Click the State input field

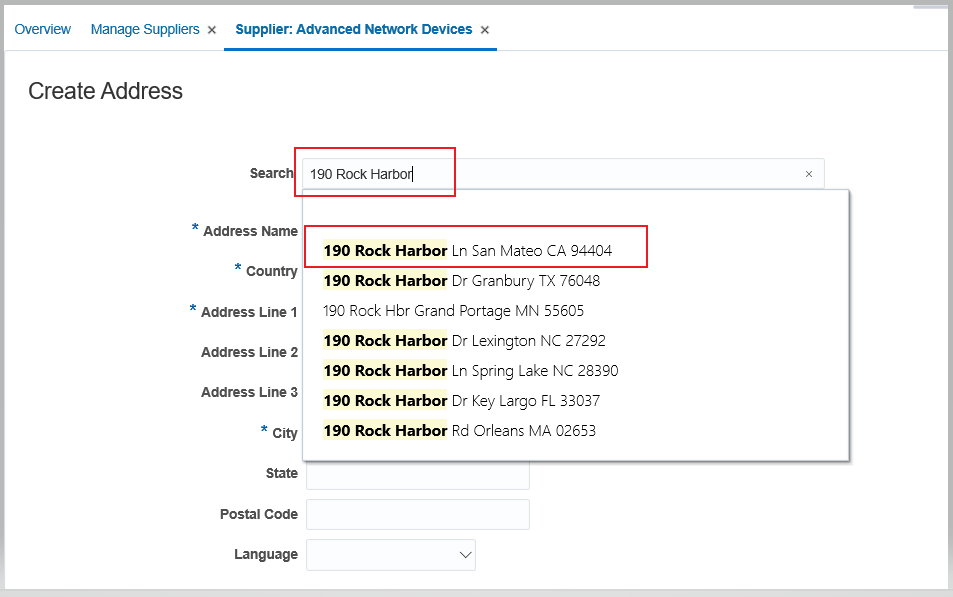(x=417, y=475)
